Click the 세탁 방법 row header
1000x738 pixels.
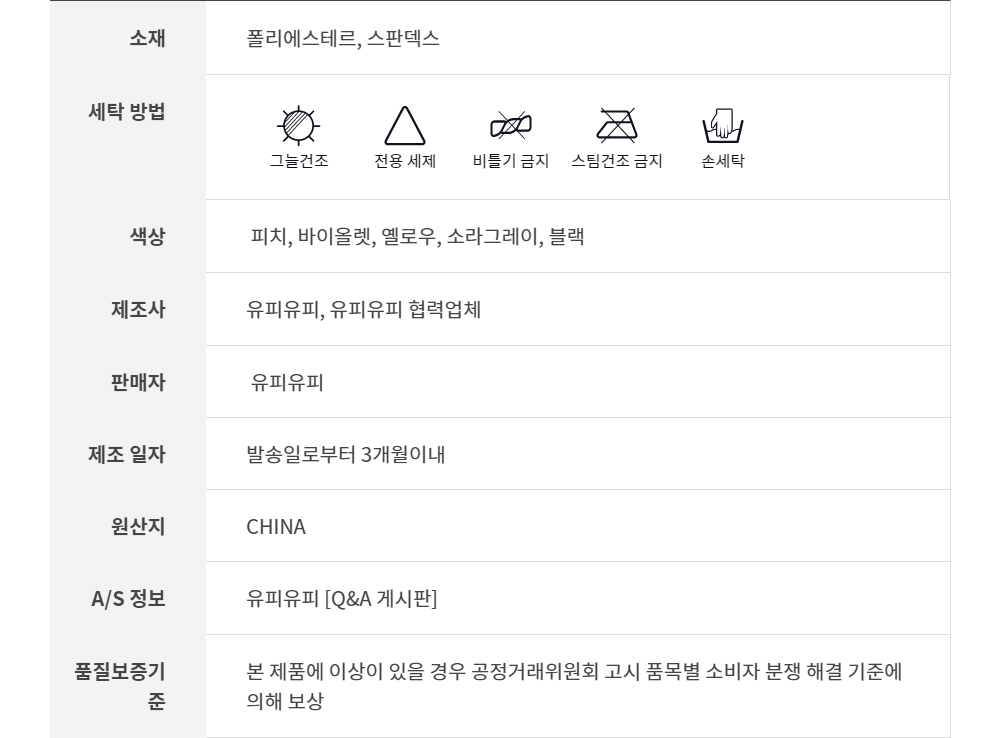pyautogui.click(x=127, y=112)
